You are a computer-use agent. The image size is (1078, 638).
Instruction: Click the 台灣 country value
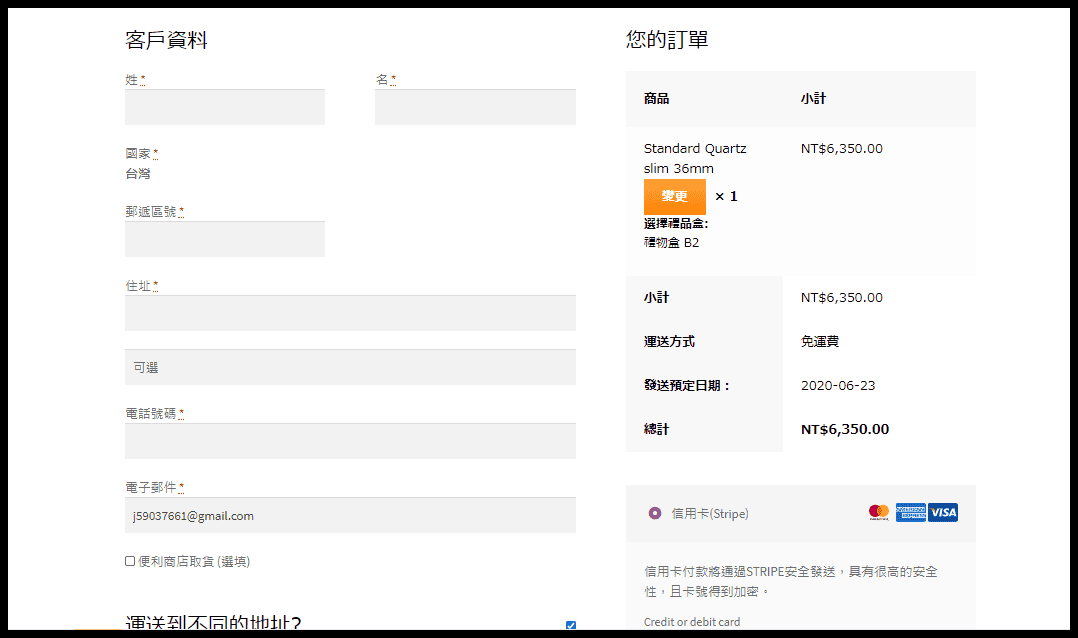pos(138,174)
